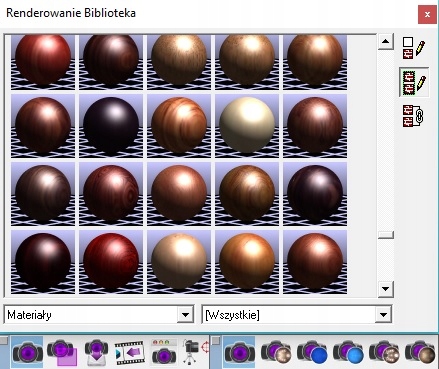Viewport: 439px width, 369px height.
Task: Click the linked materials chain icon
Action: point(413,116)
